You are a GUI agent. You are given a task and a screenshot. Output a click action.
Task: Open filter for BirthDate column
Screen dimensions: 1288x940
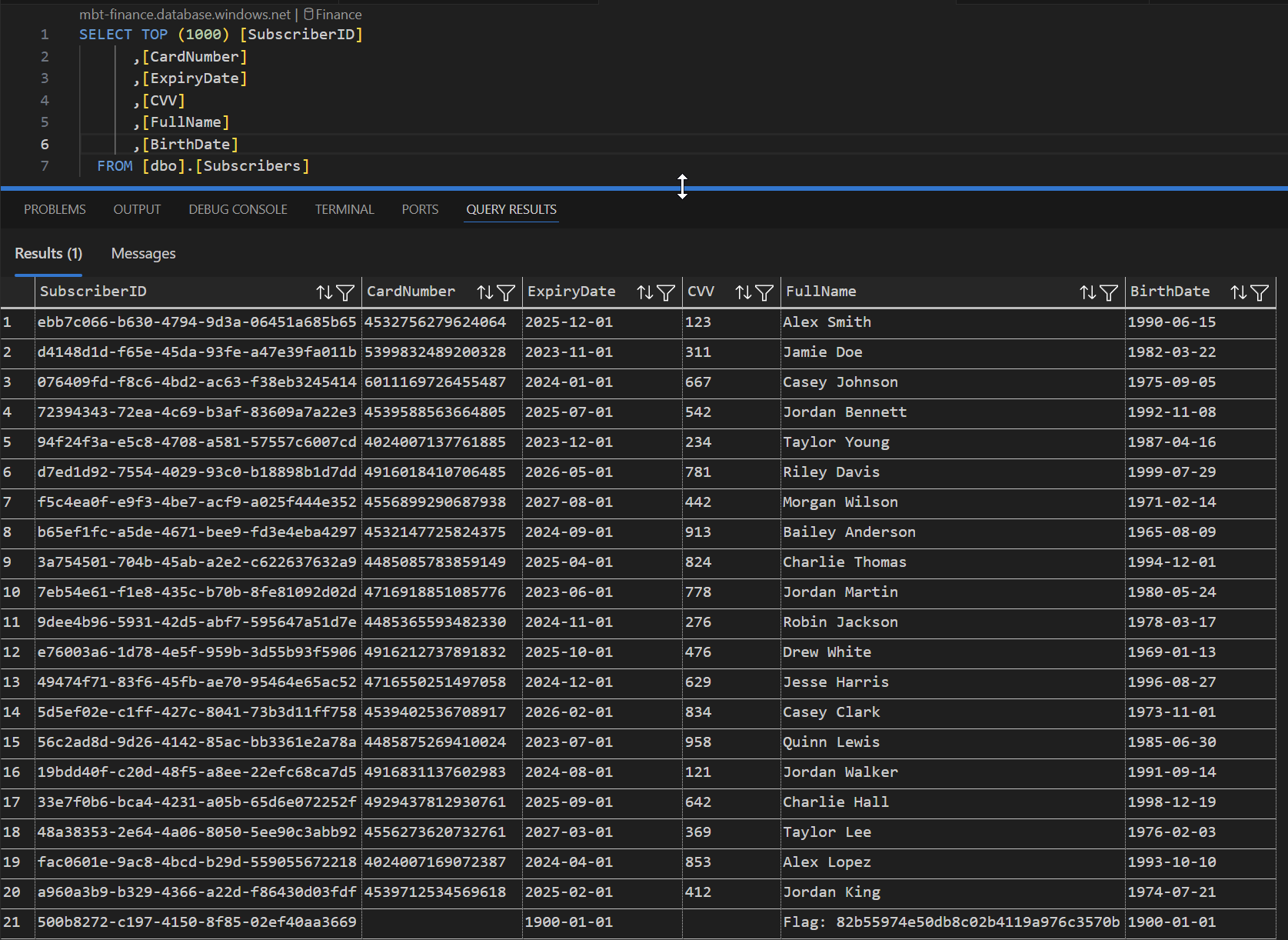click(x=1260, y=292)
